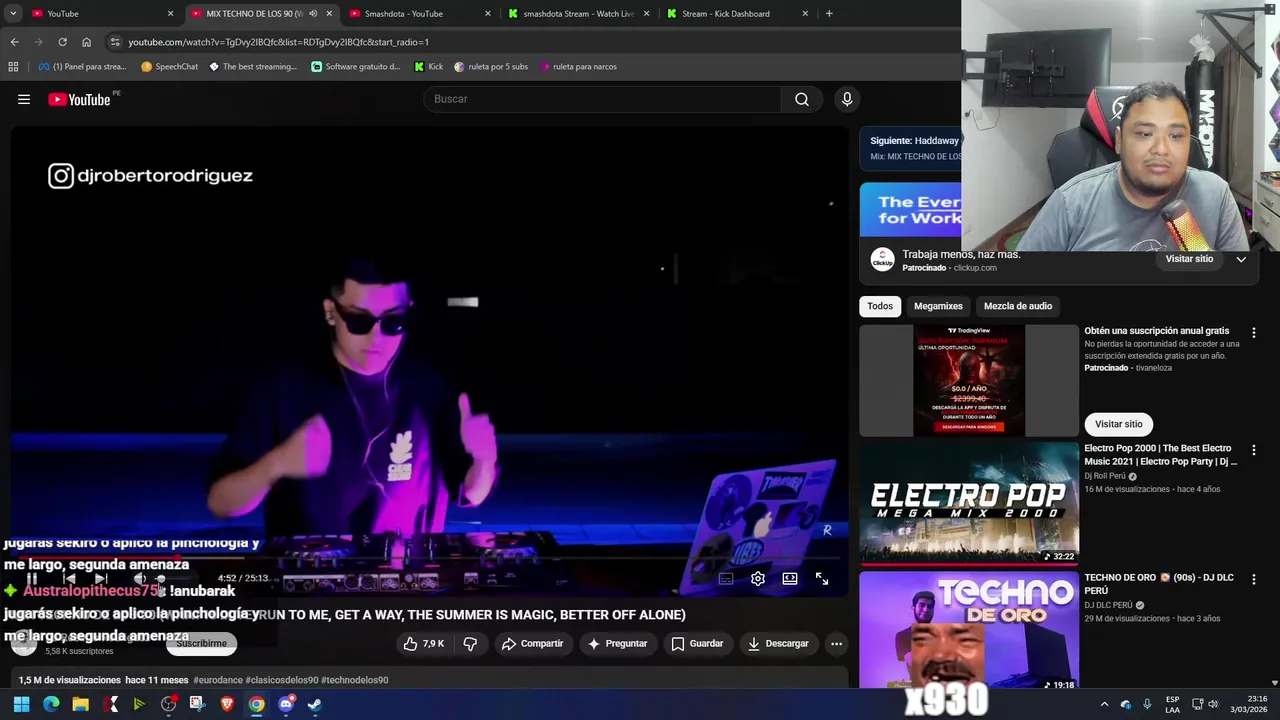Image resolution: width=1280 pixels, height=720 pixels.
Task: Skip to the next video in the mix
Action: click(101, 578)
